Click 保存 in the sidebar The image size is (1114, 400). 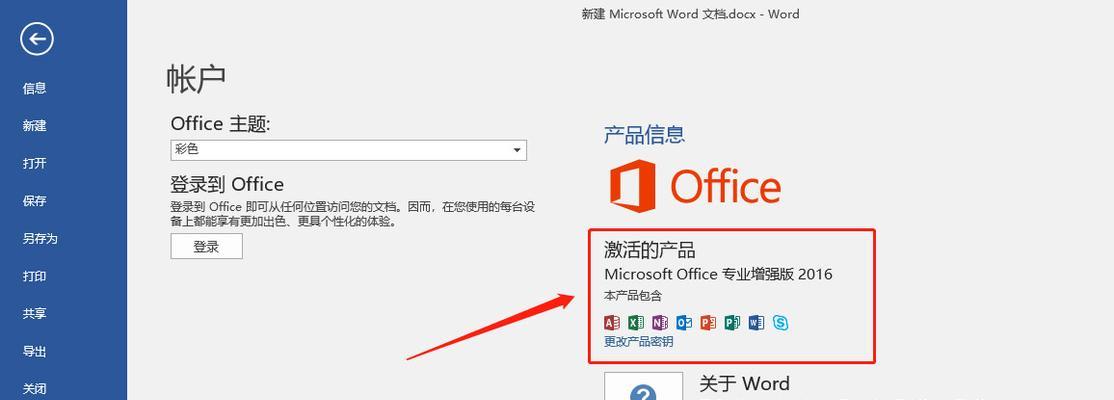point(35,201)
